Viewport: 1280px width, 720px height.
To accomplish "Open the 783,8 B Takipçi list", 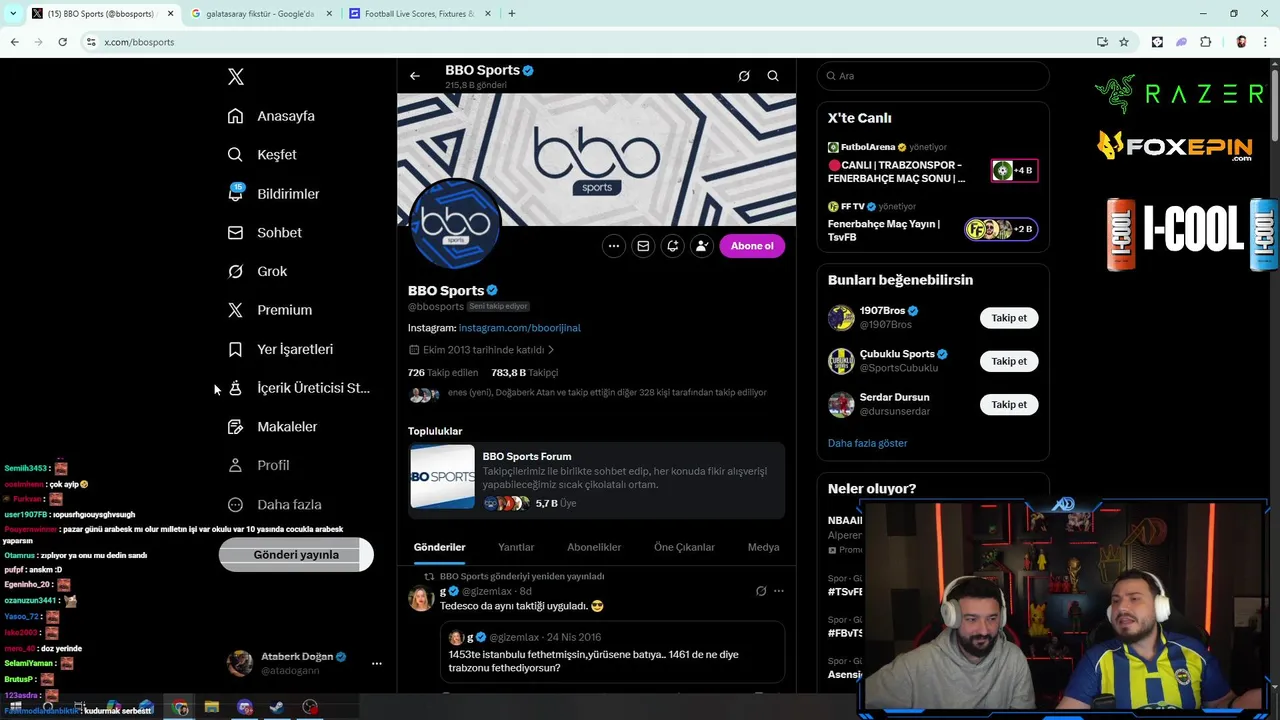I will [525, 373].
